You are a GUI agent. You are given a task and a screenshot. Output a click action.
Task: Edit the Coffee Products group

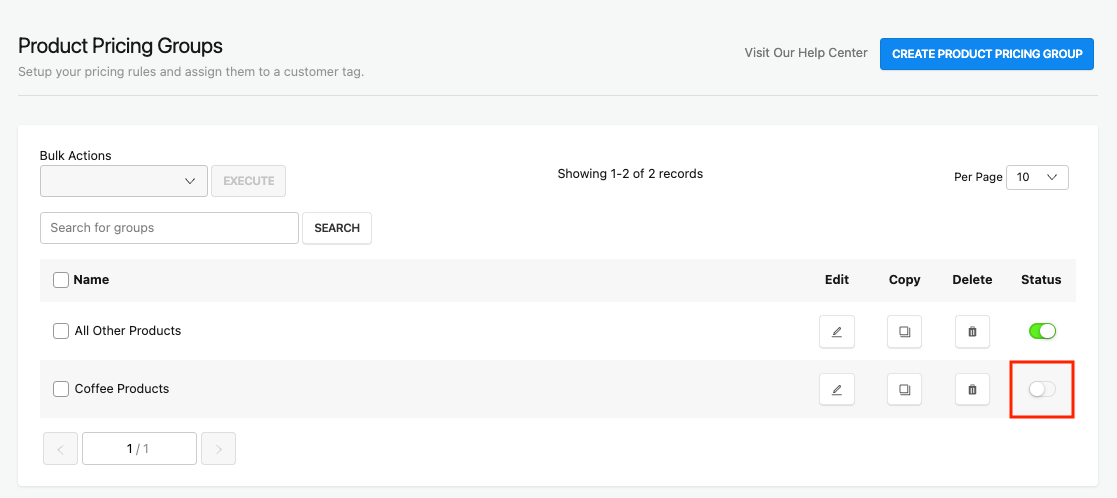[836, 389]
